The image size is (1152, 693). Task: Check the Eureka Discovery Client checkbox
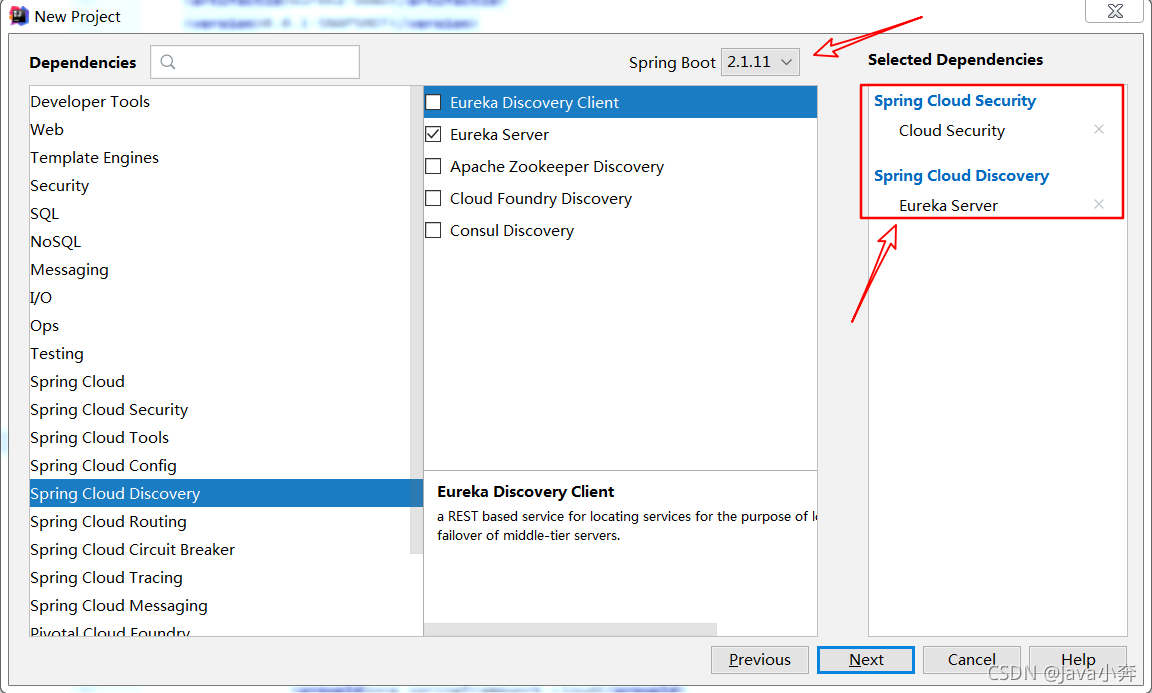(433, 102)
